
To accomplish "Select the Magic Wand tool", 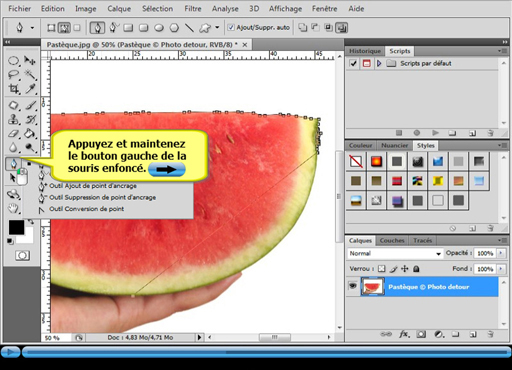I will pos(30,75).
